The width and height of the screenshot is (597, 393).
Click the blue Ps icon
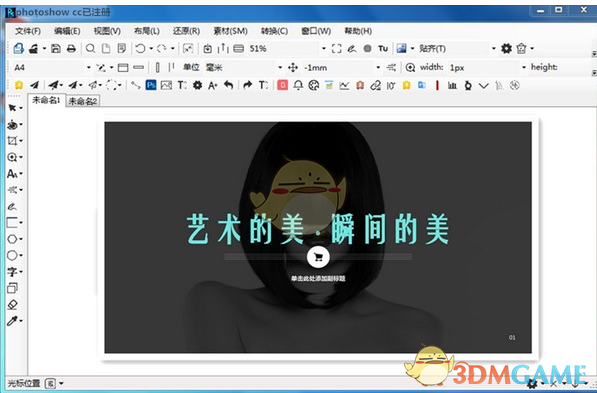click(151, 85)
